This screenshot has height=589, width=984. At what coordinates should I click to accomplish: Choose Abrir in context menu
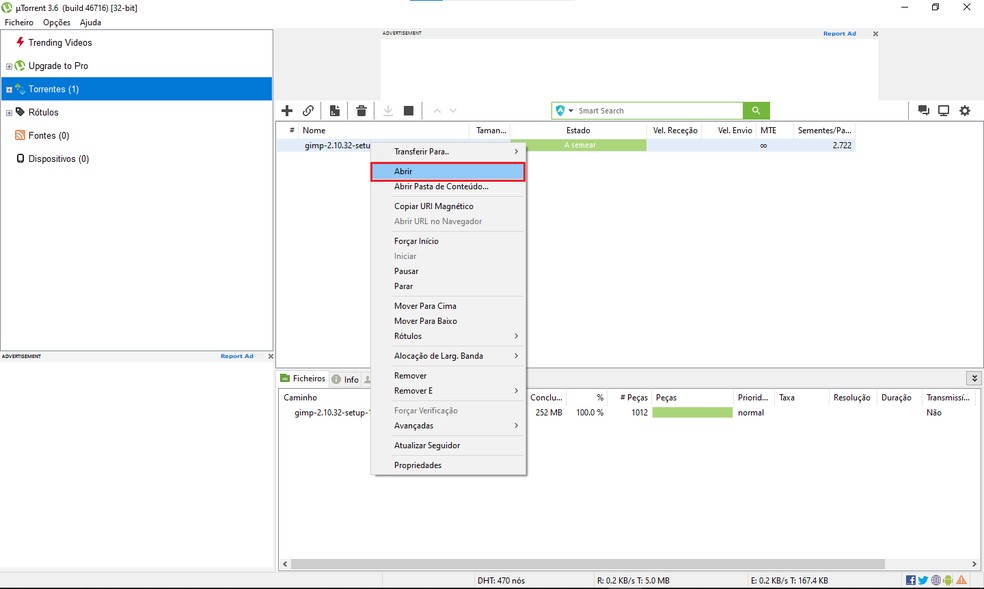(x=448, y=171)
